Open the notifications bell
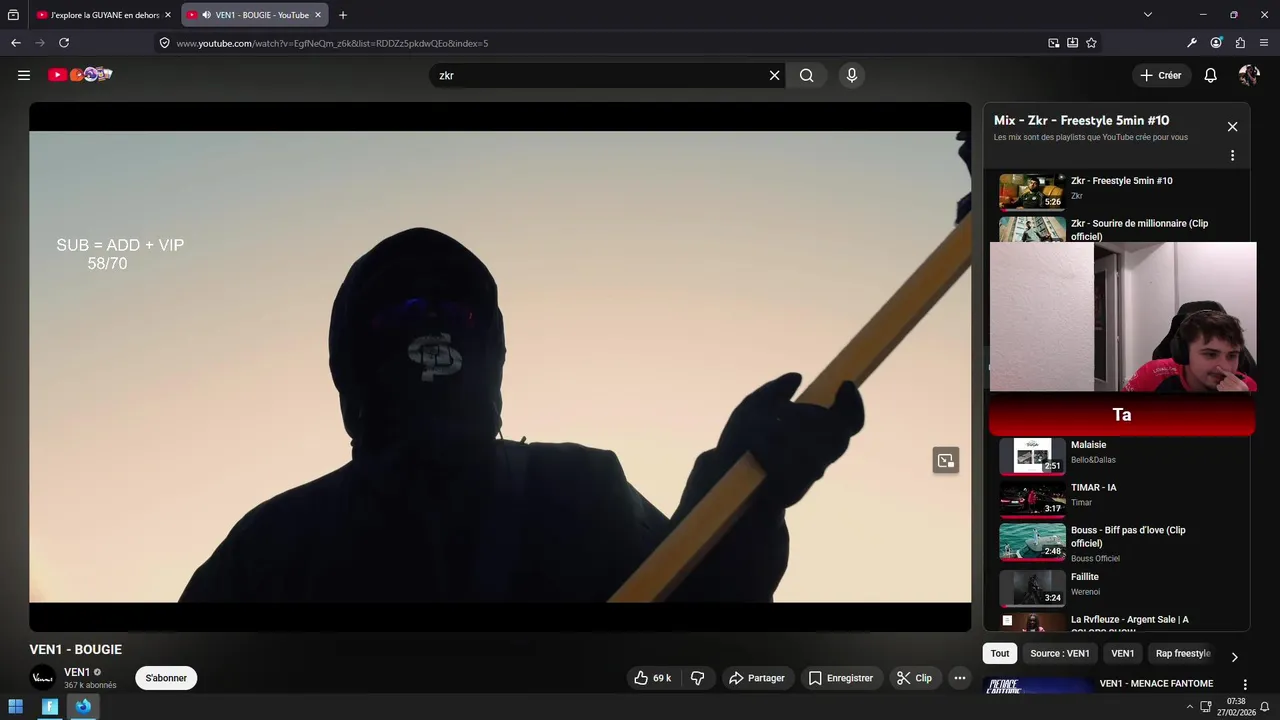This screenshot has height=720, width=1280. click(1210, 75)
